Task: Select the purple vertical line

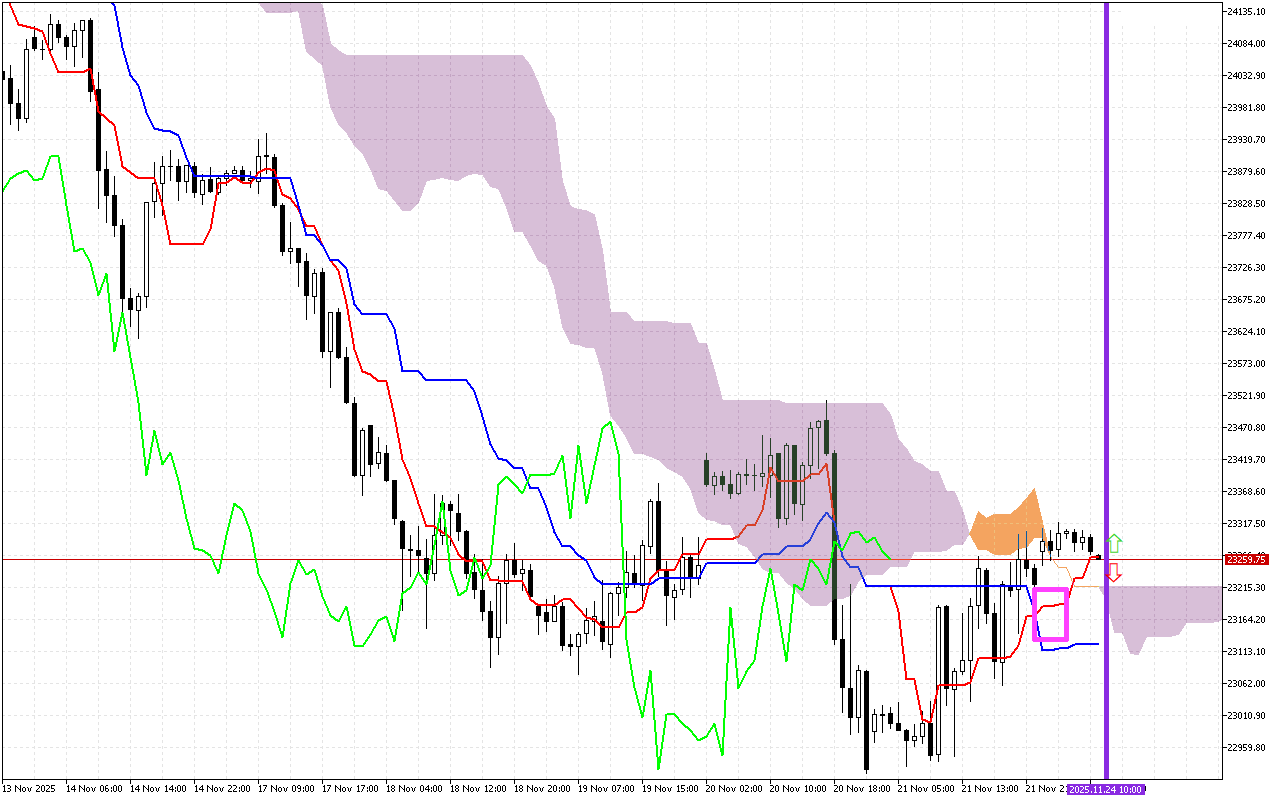Action: point(1106,300)
